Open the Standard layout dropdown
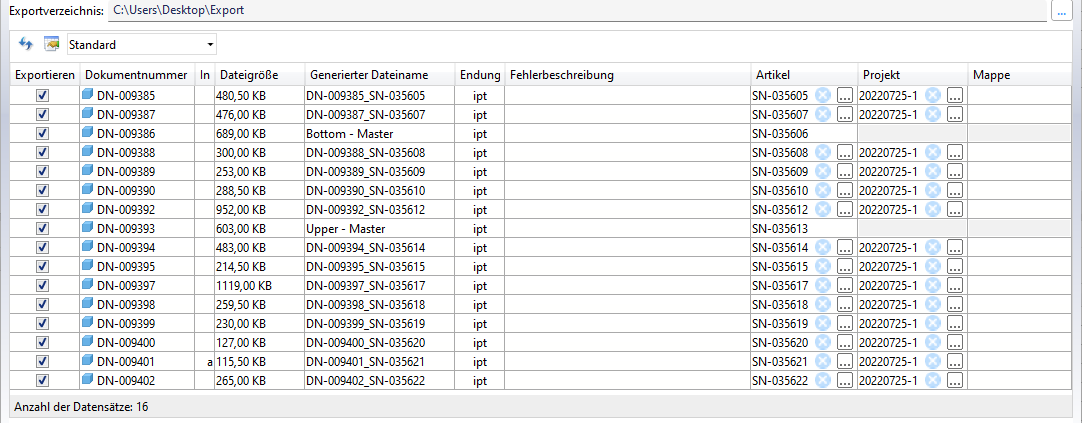Screen dimensions: 1082x423 click(210, 45)
